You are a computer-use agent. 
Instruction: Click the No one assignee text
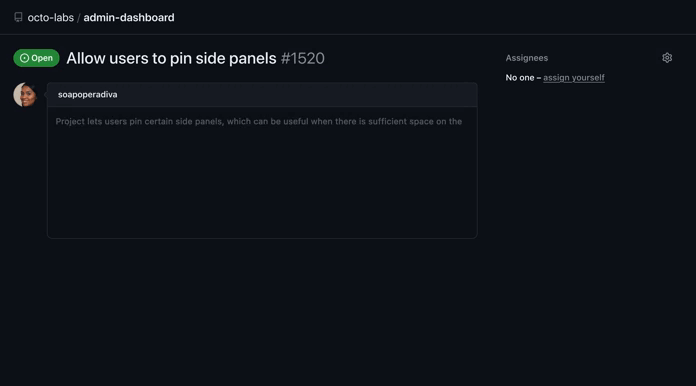[520, 78]
